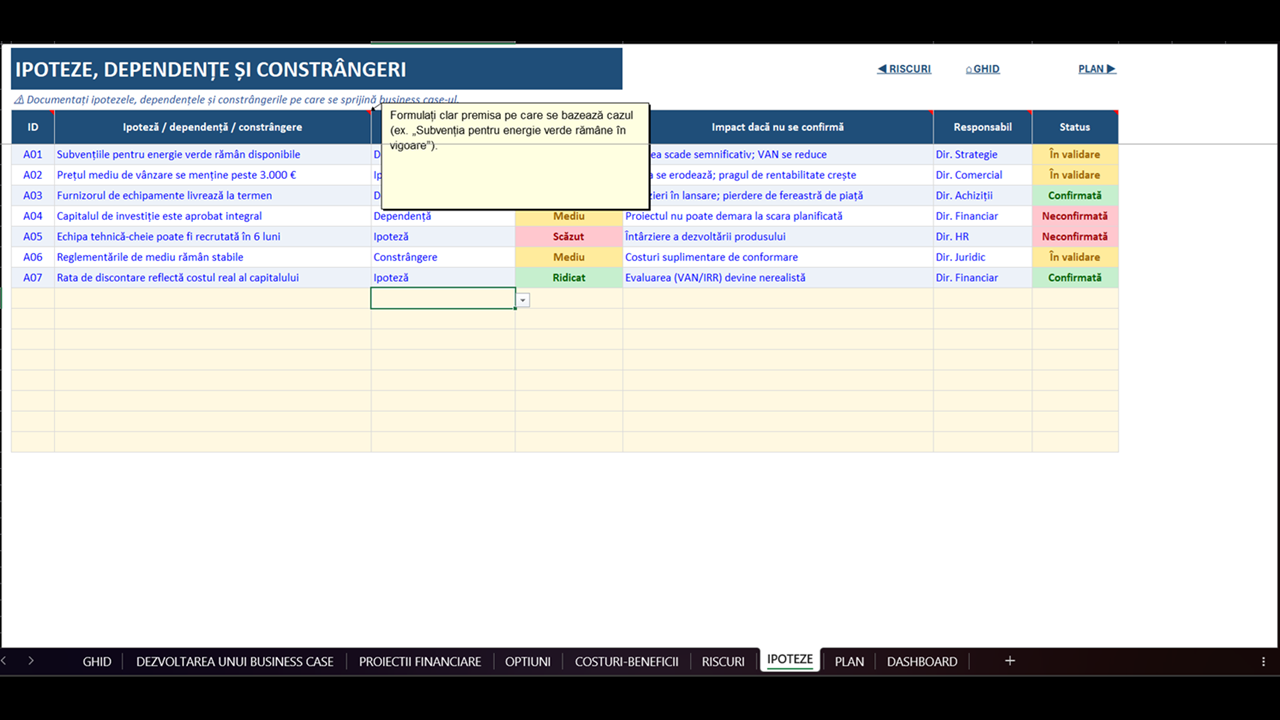Select cell with ID A05

(x=33, y=237)
